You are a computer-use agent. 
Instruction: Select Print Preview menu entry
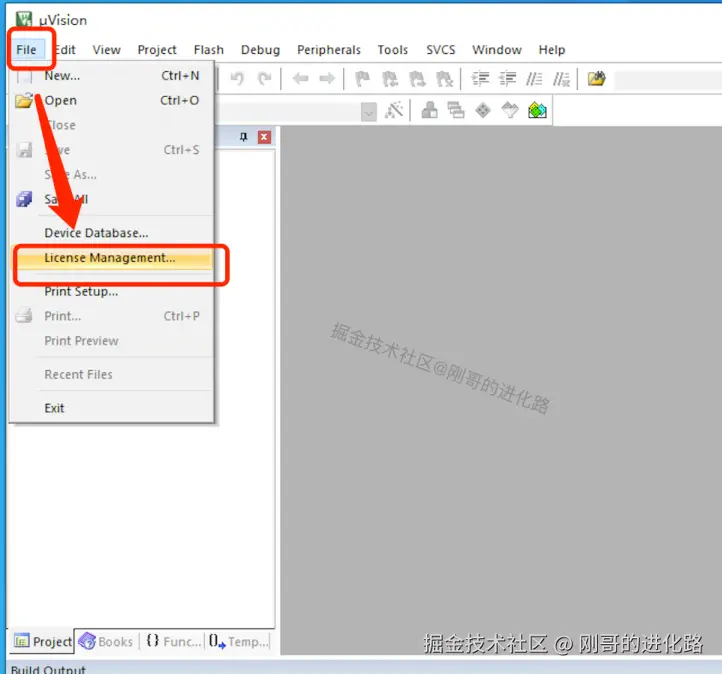pos(112,341)
